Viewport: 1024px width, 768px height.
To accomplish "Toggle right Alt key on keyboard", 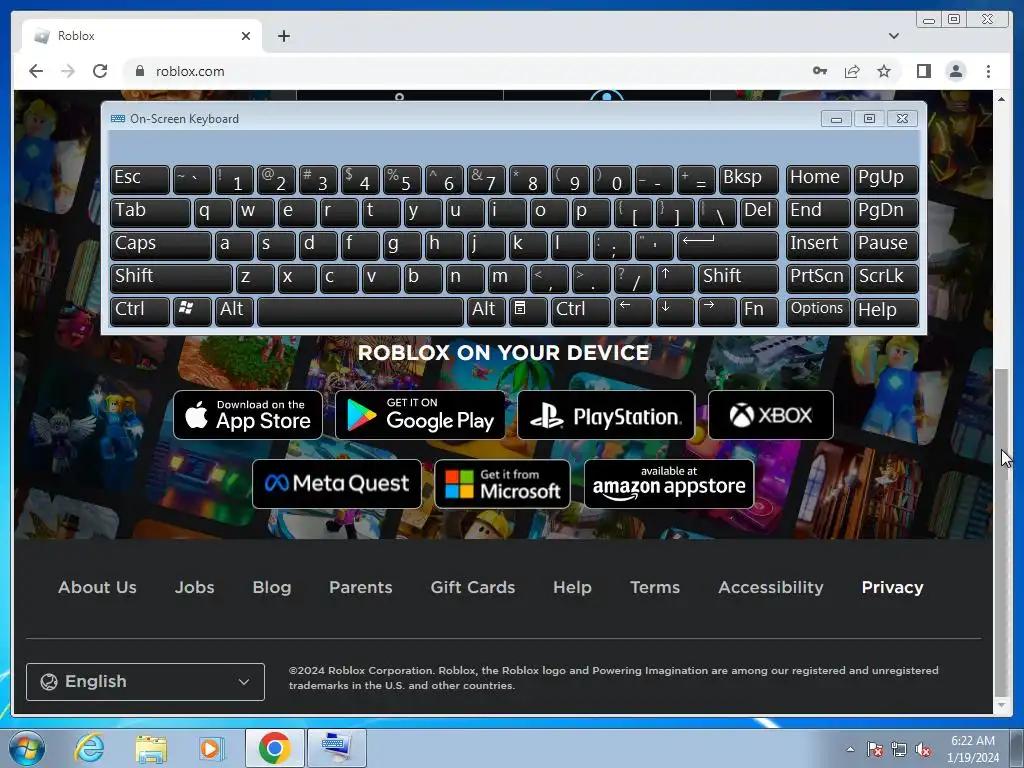I will tap(487, 311).
